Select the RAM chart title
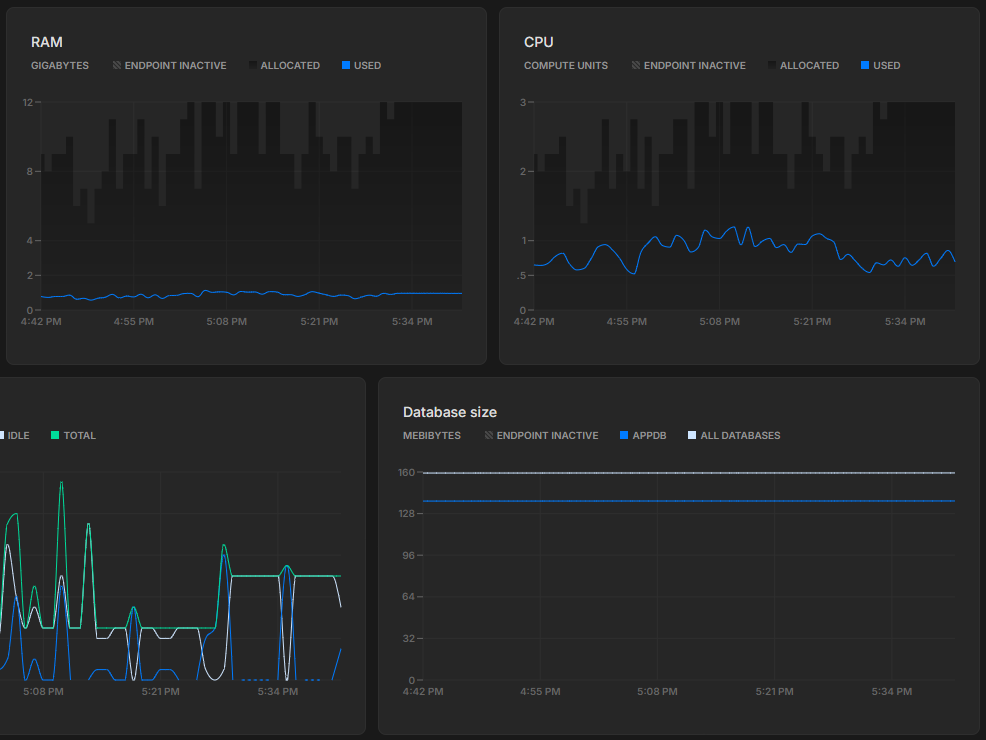This screenshot has width=986, height=740. coord(47,42)
